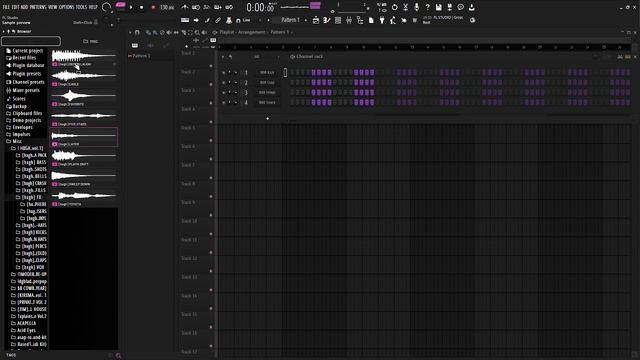Viewport: 640px width, 360px height.
Task: Expand the ACAPELLA folder
Action: (24, 323)
